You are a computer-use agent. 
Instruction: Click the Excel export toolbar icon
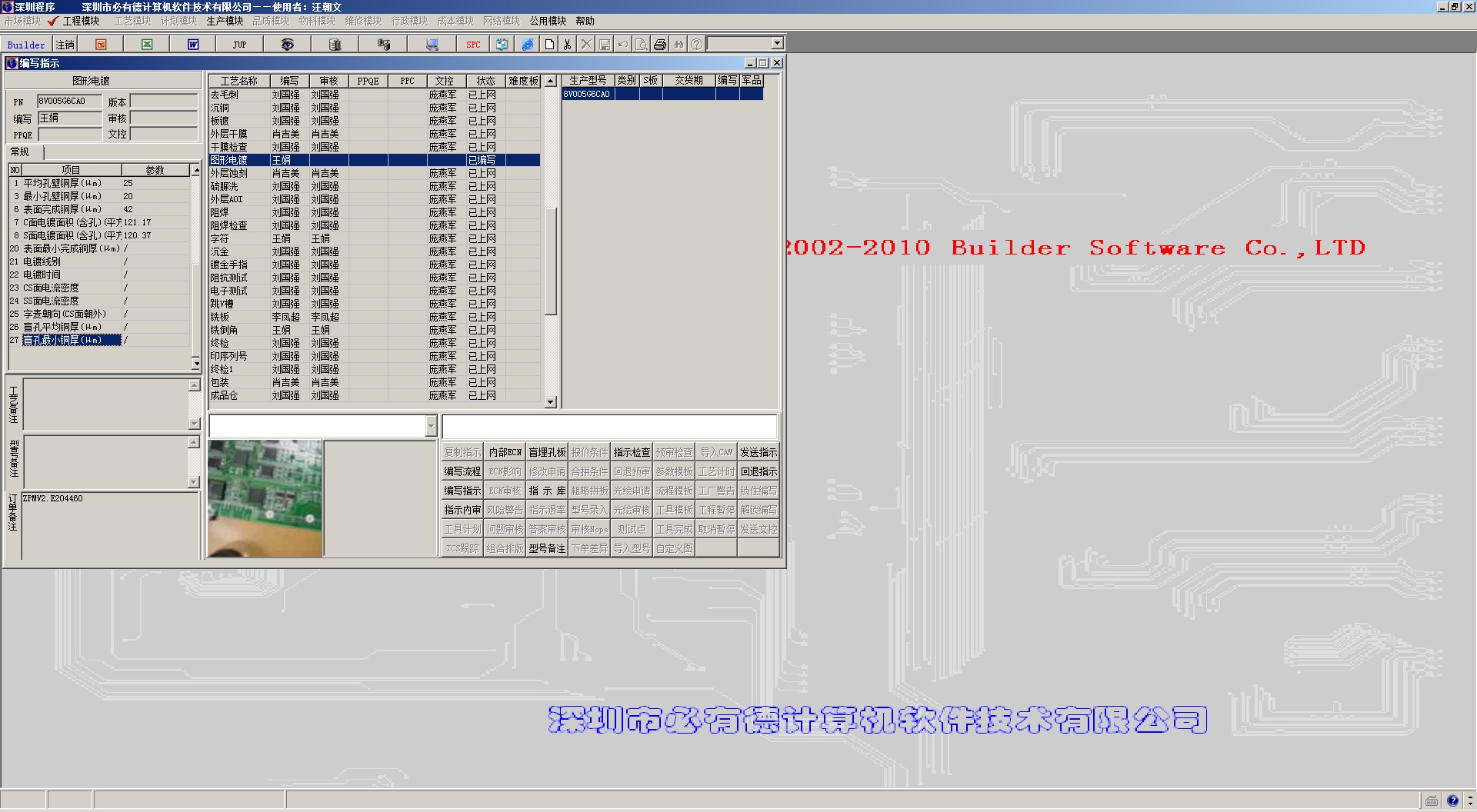(x=147, y=45)
